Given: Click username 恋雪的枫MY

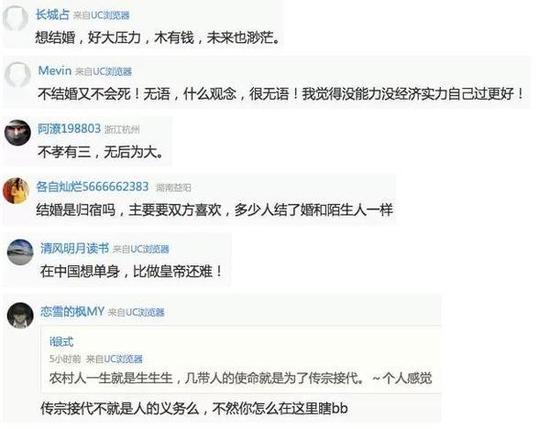Looking at the screenshot, I should pyautogui.click(x=72, y=311).
